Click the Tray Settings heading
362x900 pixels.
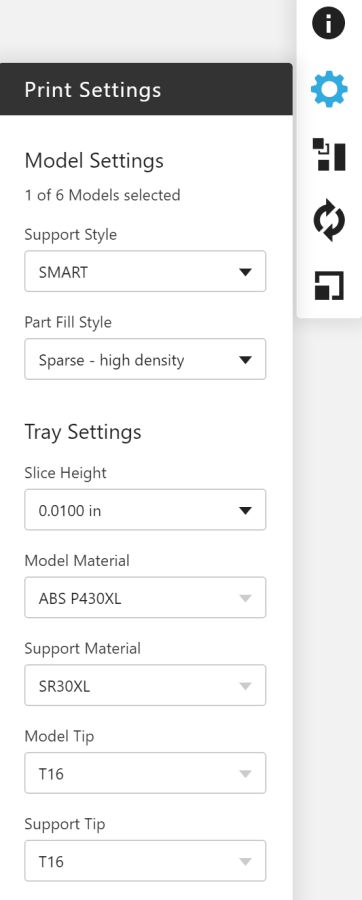coord(83,432)
